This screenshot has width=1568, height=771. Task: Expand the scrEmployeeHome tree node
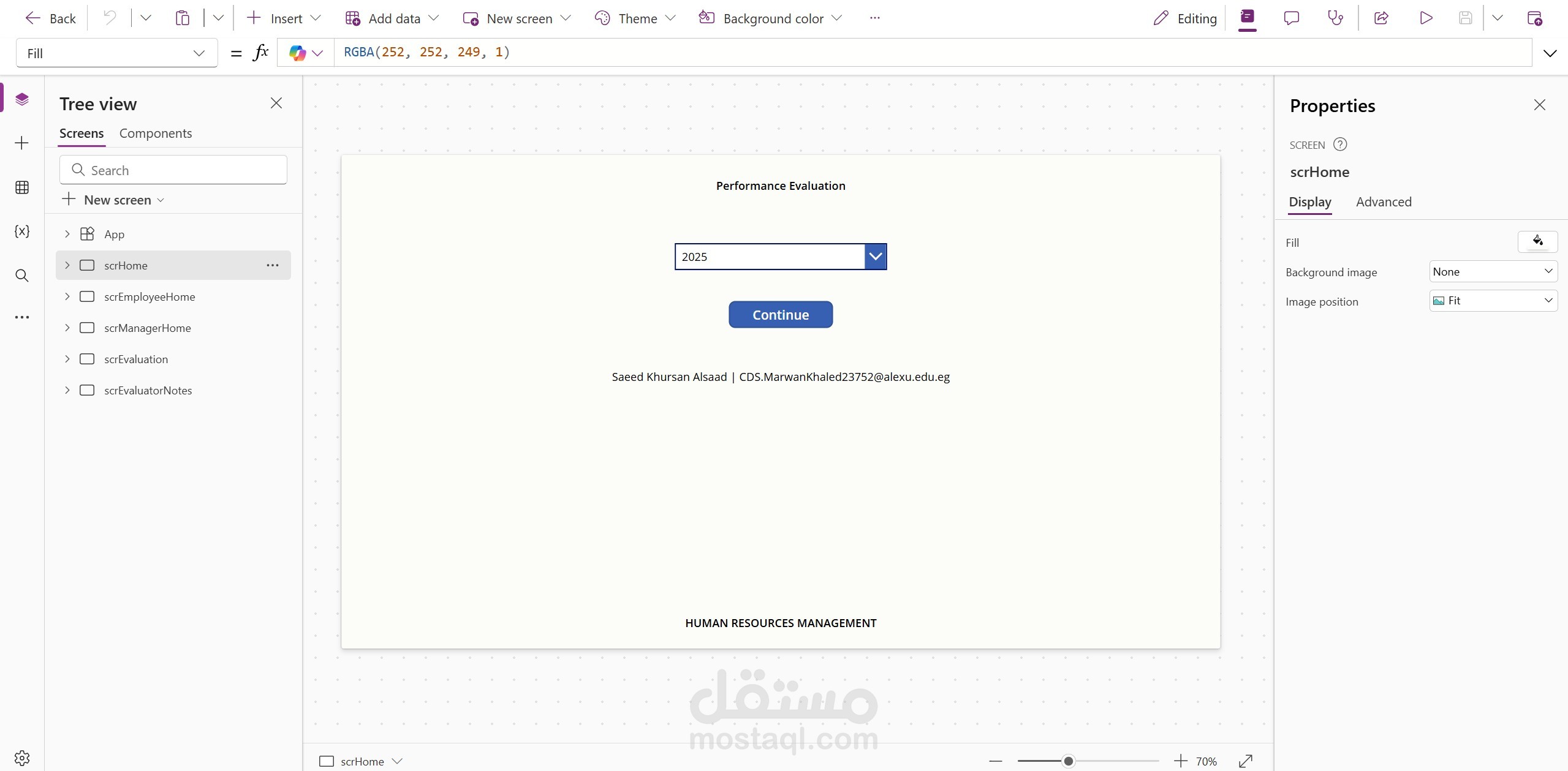click(x=67, y=297)
